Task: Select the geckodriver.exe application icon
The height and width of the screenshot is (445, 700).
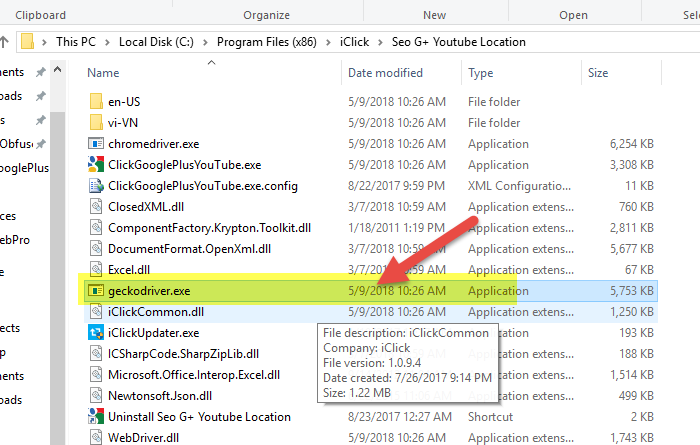Action: point(96,291)
